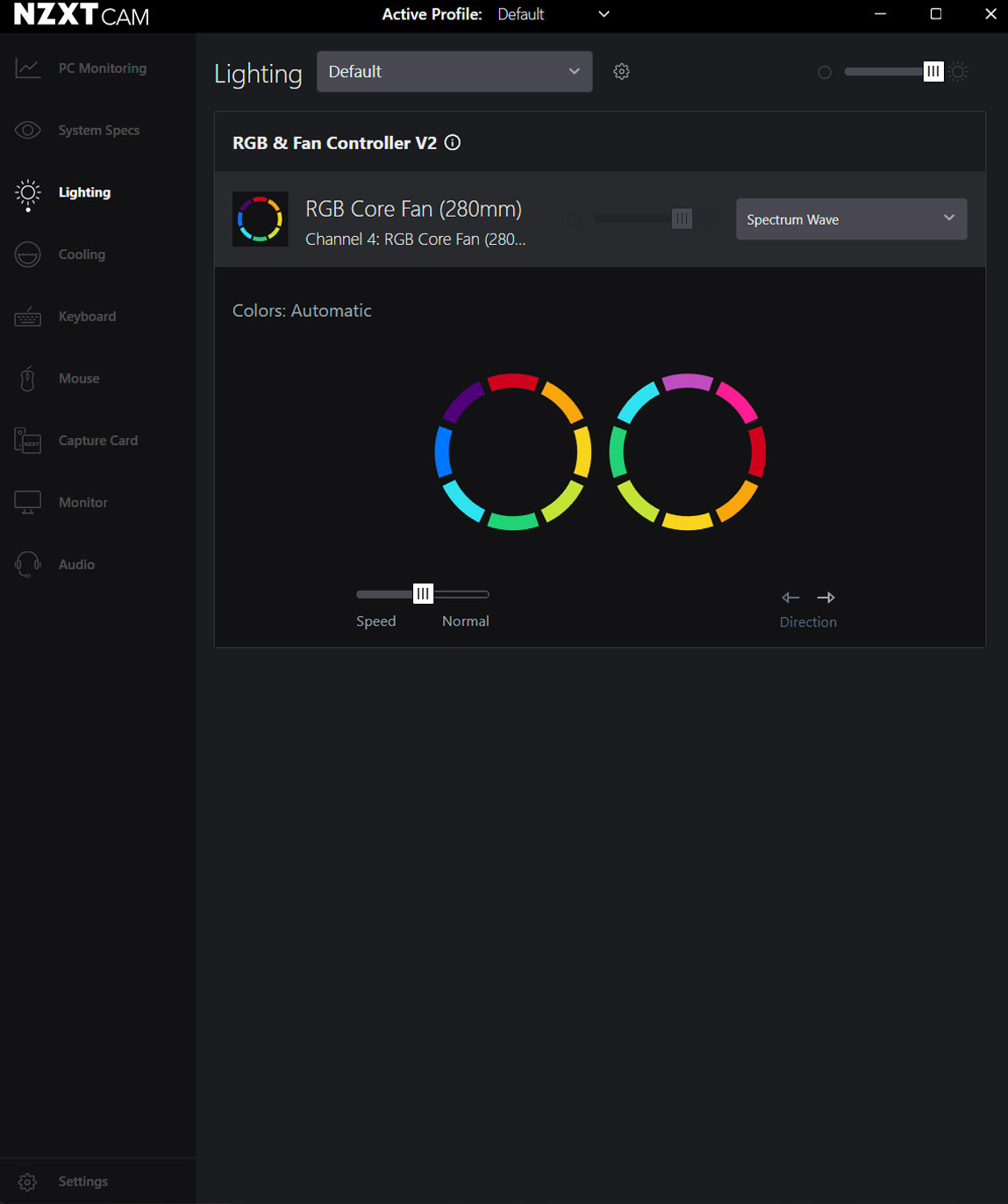Image resolution: width=1008 pixels, height=1204 pixels.
Task: Click the Monitor icon in sidebar
Action: pos(28,503)
